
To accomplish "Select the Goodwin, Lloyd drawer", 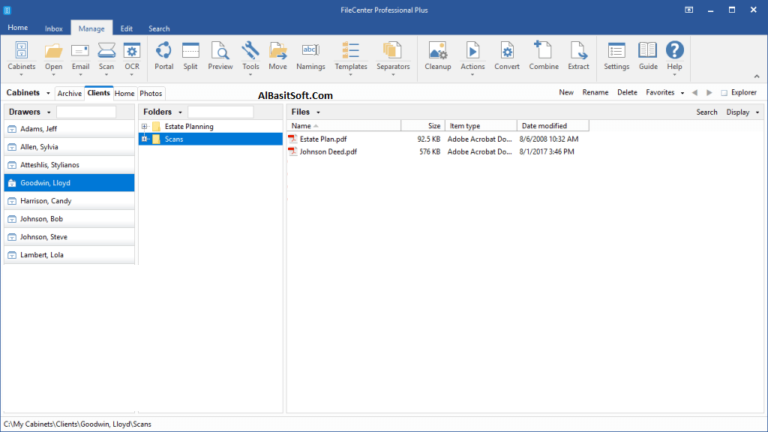I will (x=69, y=183).
